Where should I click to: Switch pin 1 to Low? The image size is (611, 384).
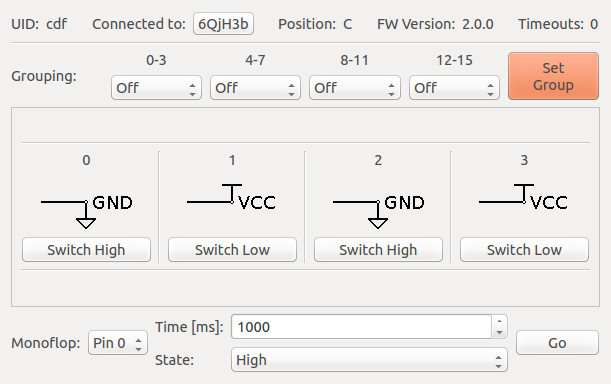(232, 250)
